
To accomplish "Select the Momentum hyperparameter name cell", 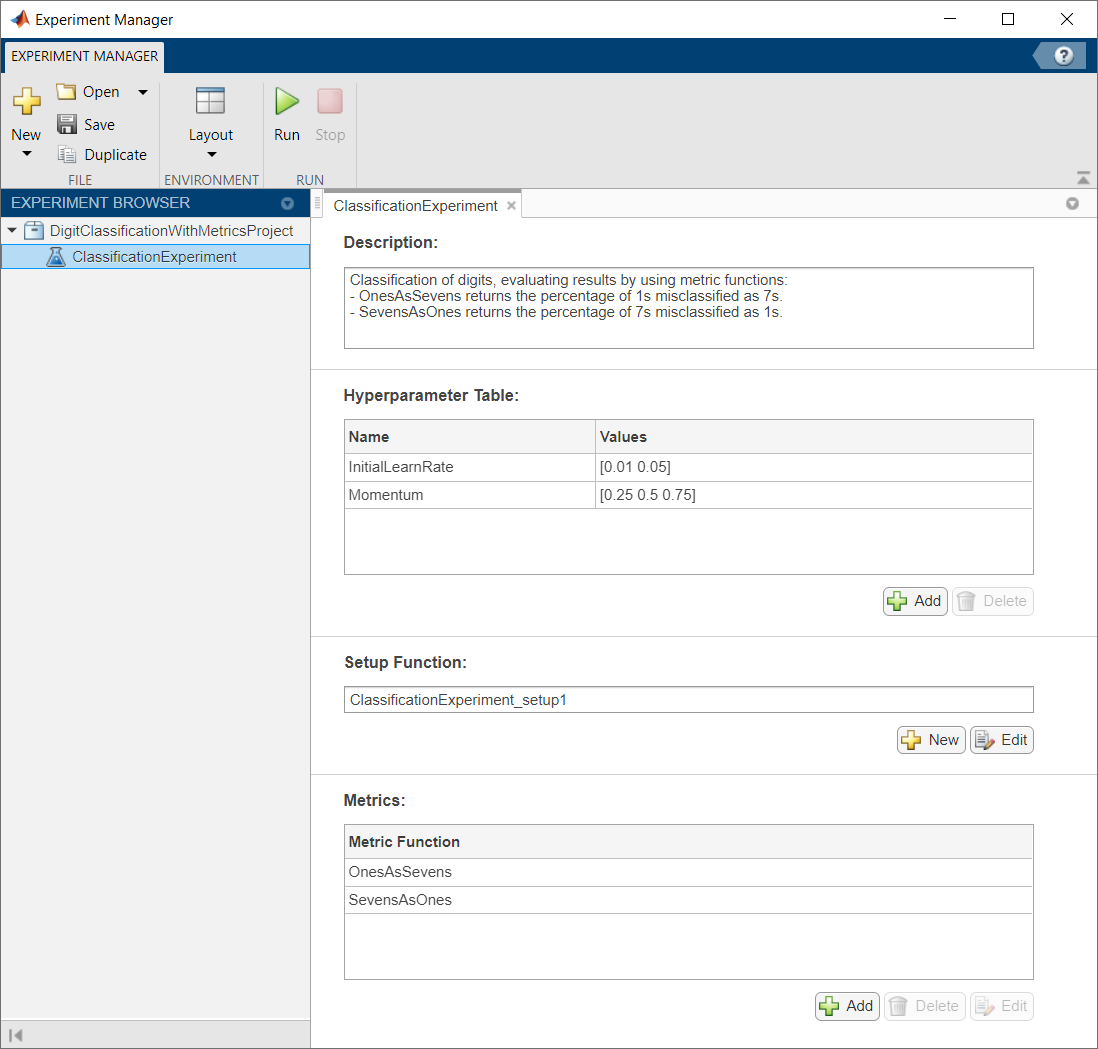I will coord(470,495).
